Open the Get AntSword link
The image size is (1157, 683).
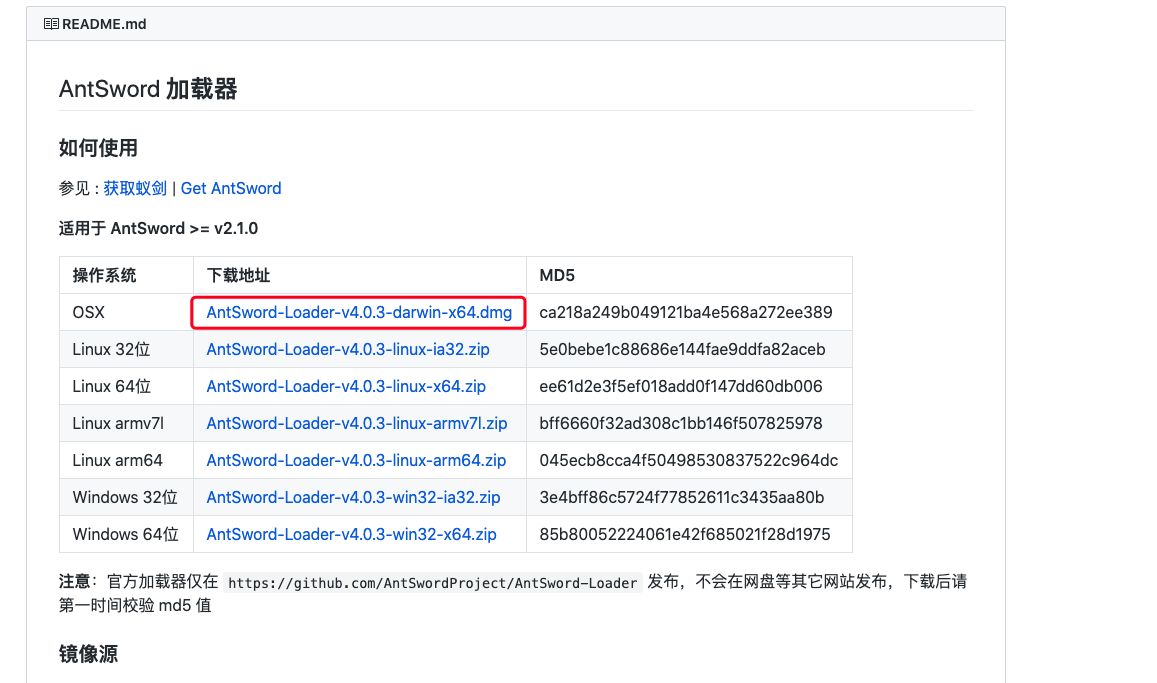pos(231,188)
